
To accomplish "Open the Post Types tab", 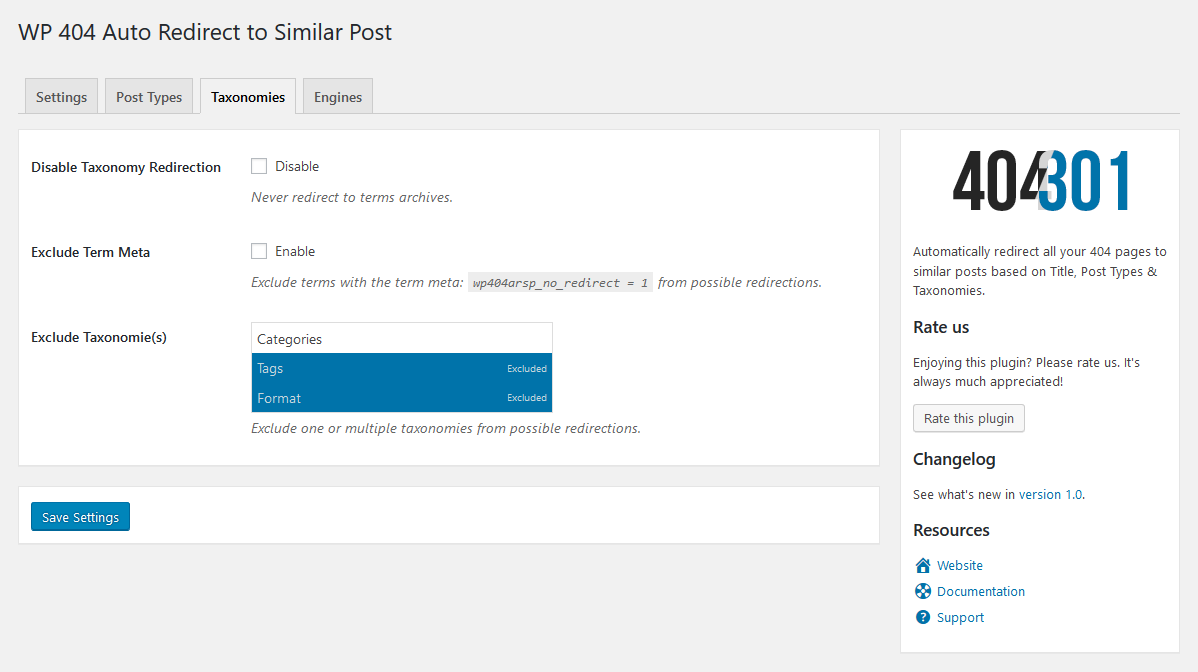I will tap(149, 96).
